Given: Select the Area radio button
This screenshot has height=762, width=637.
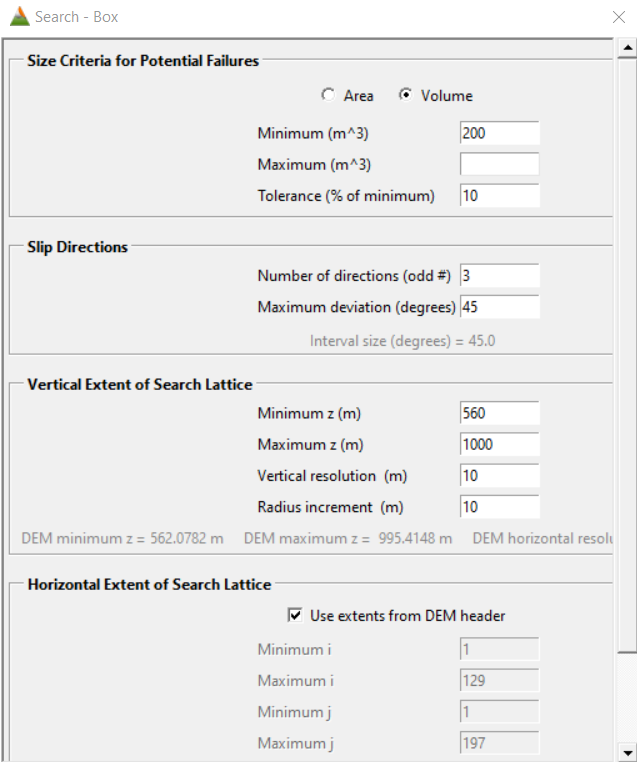Looking at the screenshot, I should click(x=328, y=95).
